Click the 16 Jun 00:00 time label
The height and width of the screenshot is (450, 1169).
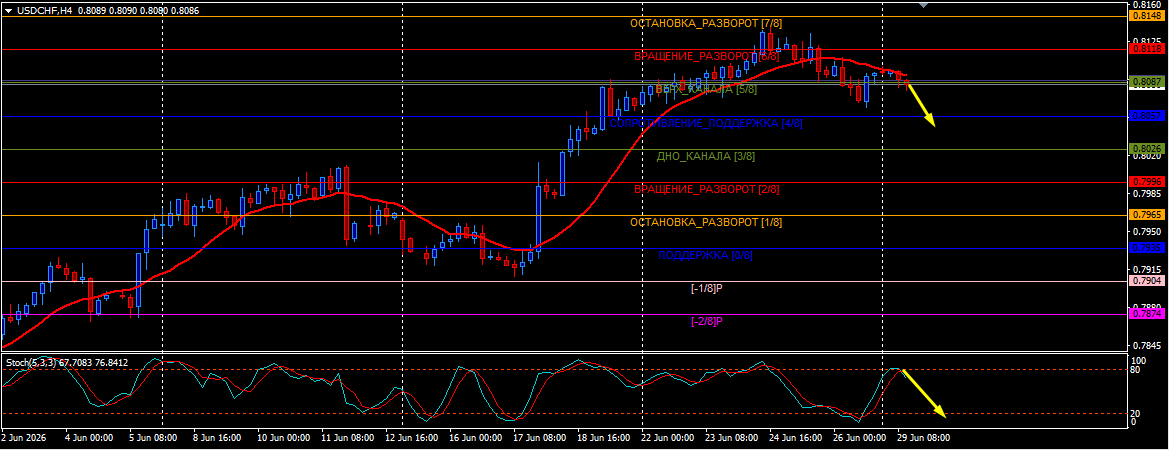pos(475,438)
